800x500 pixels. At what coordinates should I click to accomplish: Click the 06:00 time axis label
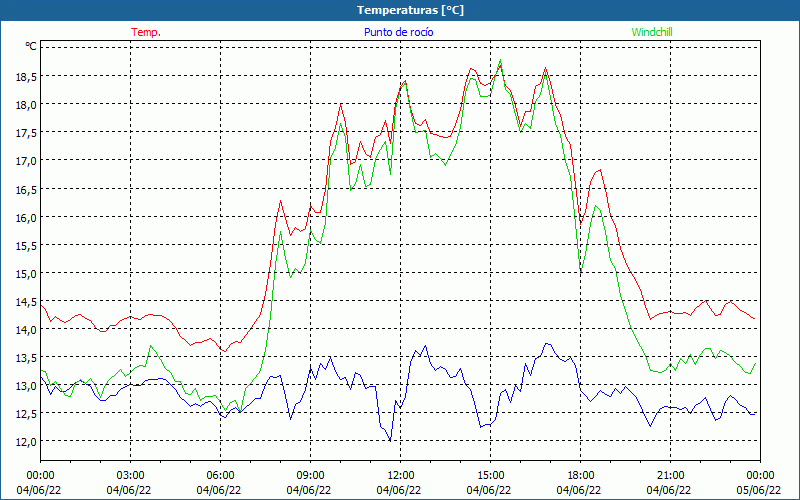(220, 476)
